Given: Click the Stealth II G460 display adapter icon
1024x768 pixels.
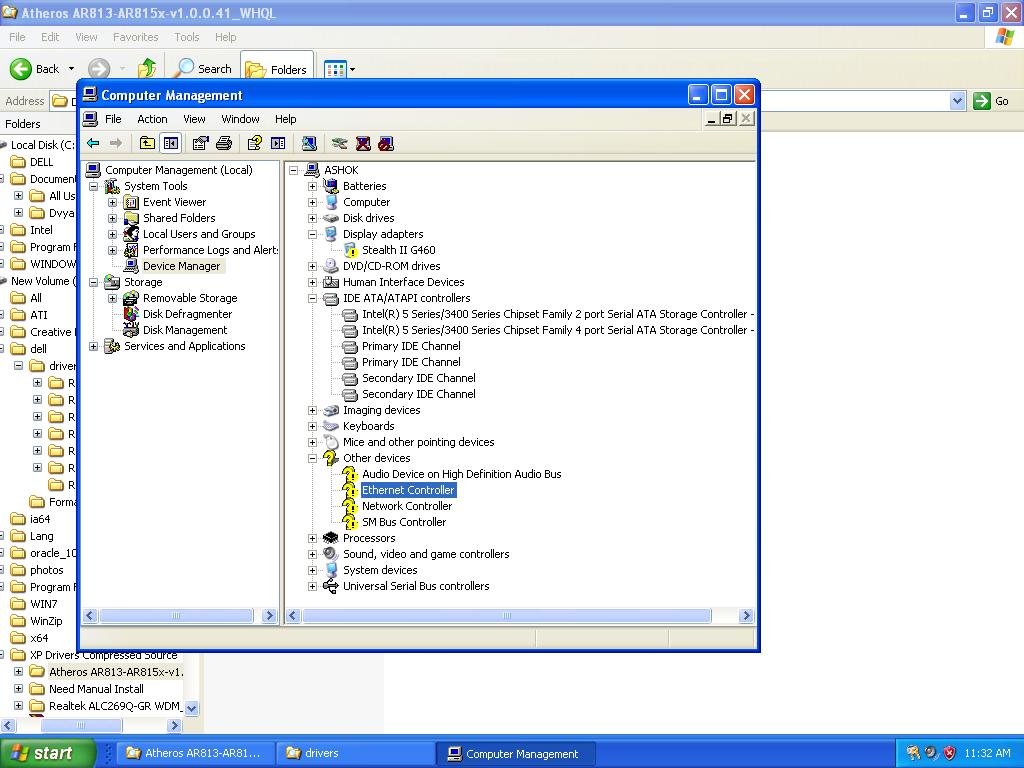Looking at the screenshot, I should [351, 250].
